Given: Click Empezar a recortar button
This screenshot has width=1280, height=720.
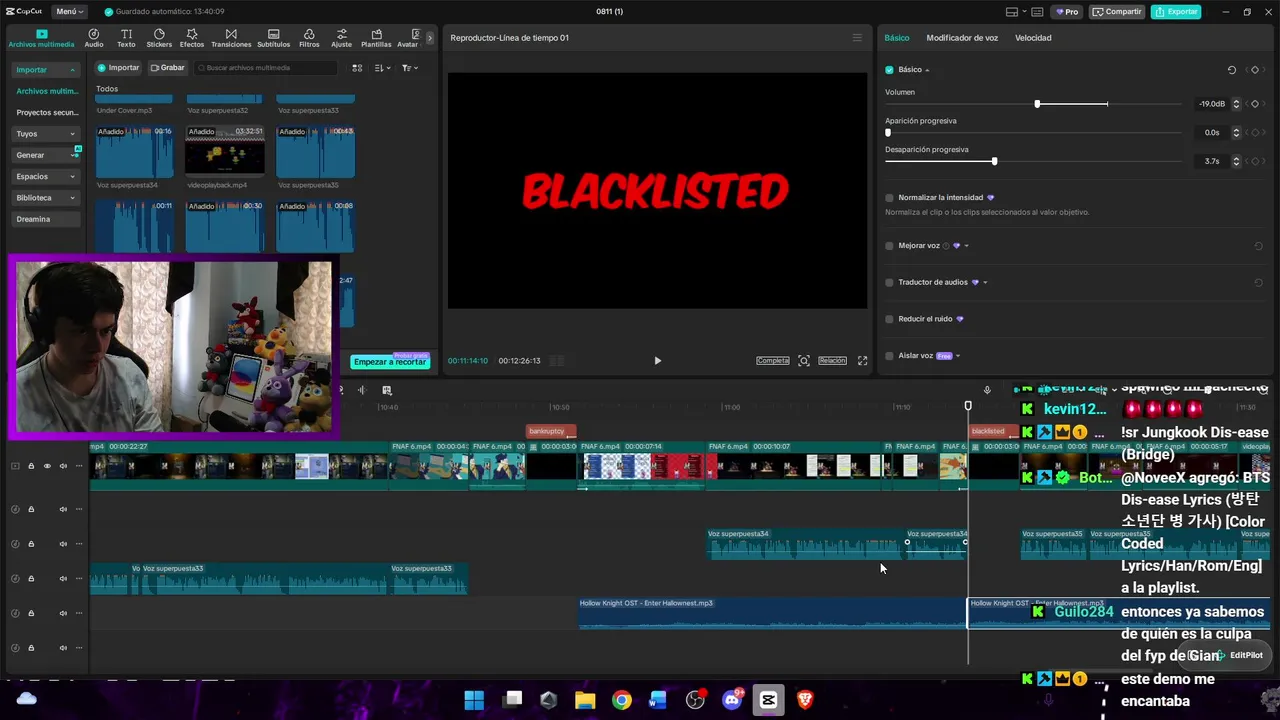Looking at the screenshot, I should click(390, 362).
